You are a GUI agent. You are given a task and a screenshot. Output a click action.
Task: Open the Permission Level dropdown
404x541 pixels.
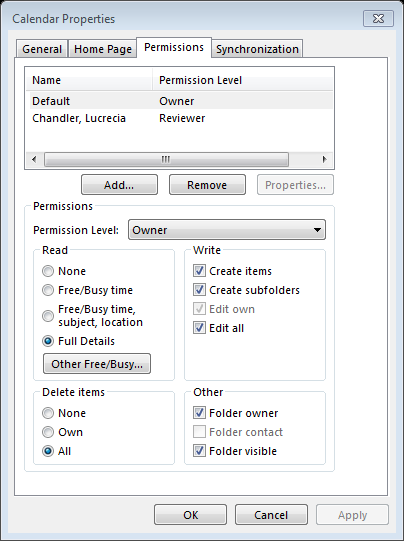click(227, 230)
